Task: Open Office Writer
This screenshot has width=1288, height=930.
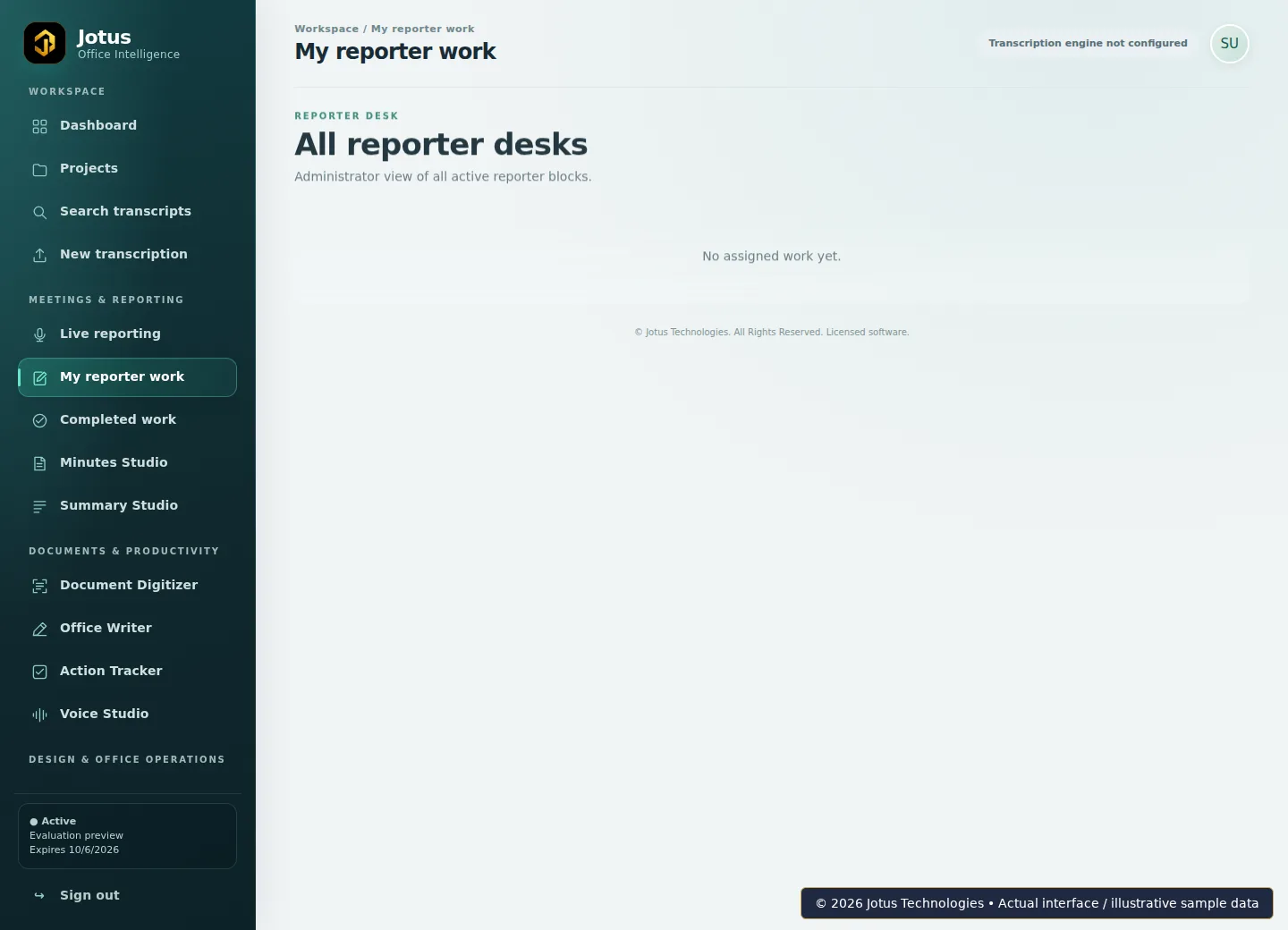Action: tap(127, 629)
